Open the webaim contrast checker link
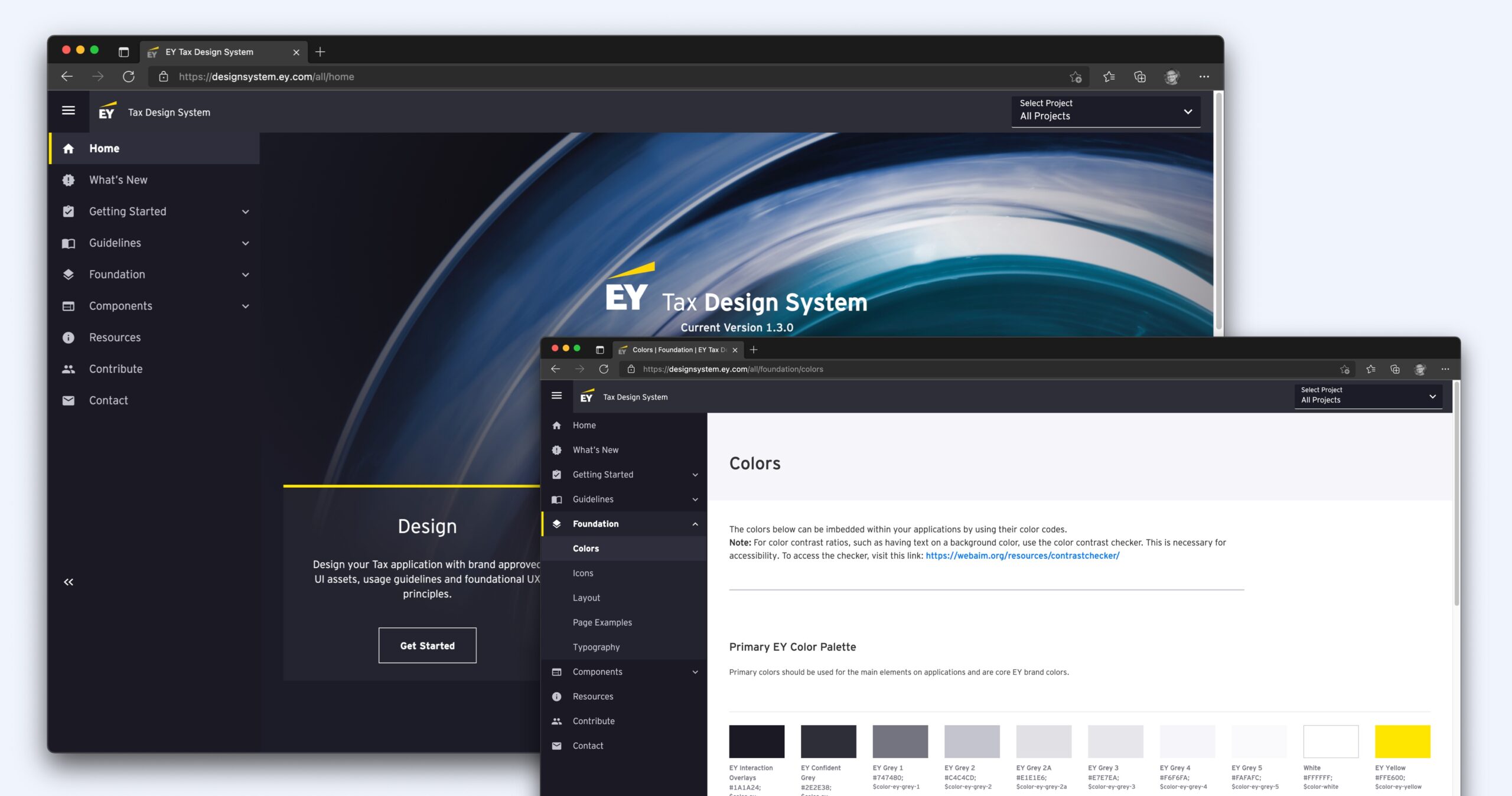 tap(1022, 556)
